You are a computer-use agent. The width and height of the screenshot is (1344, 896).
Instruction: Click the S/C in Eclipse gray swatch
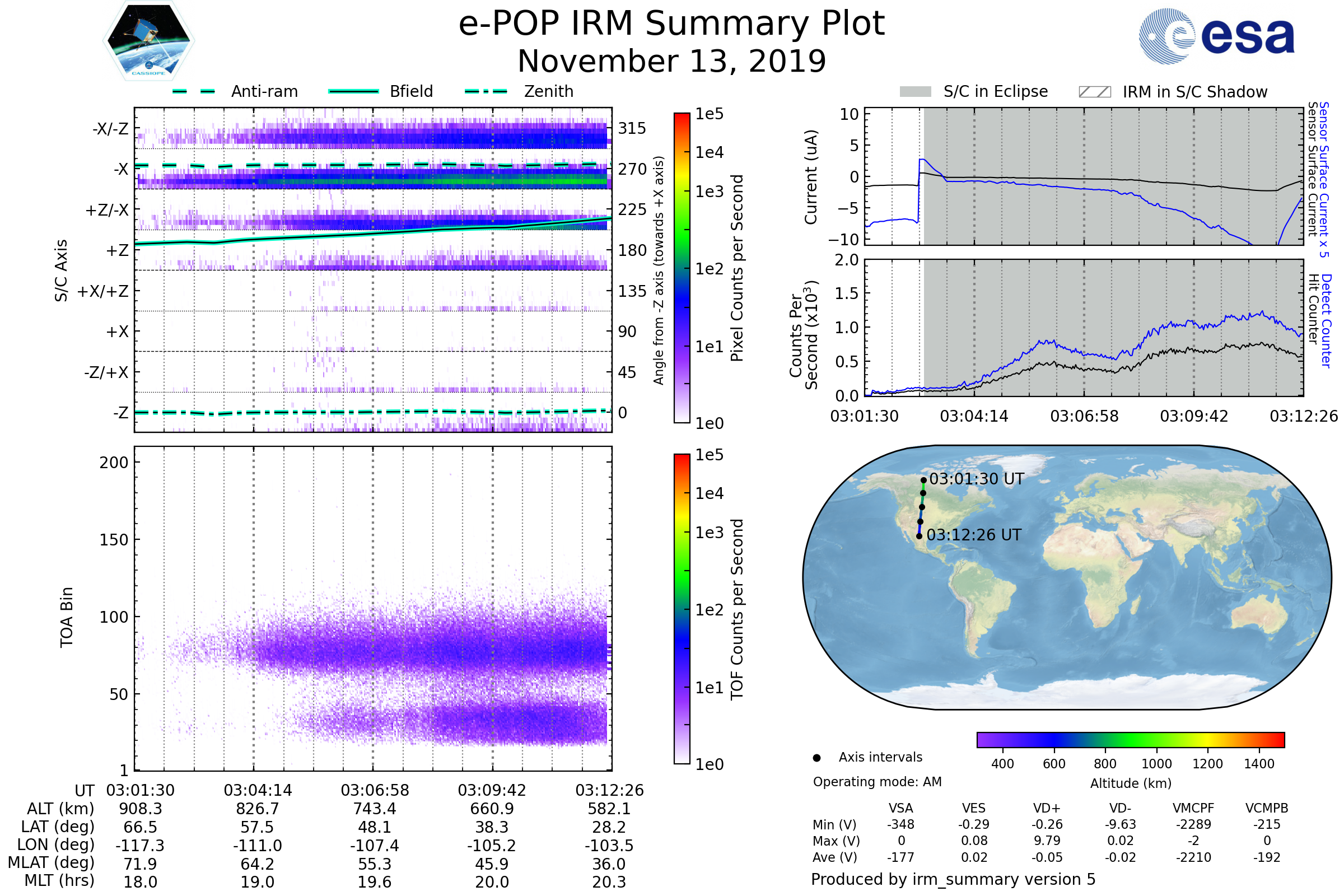(915, 92)
